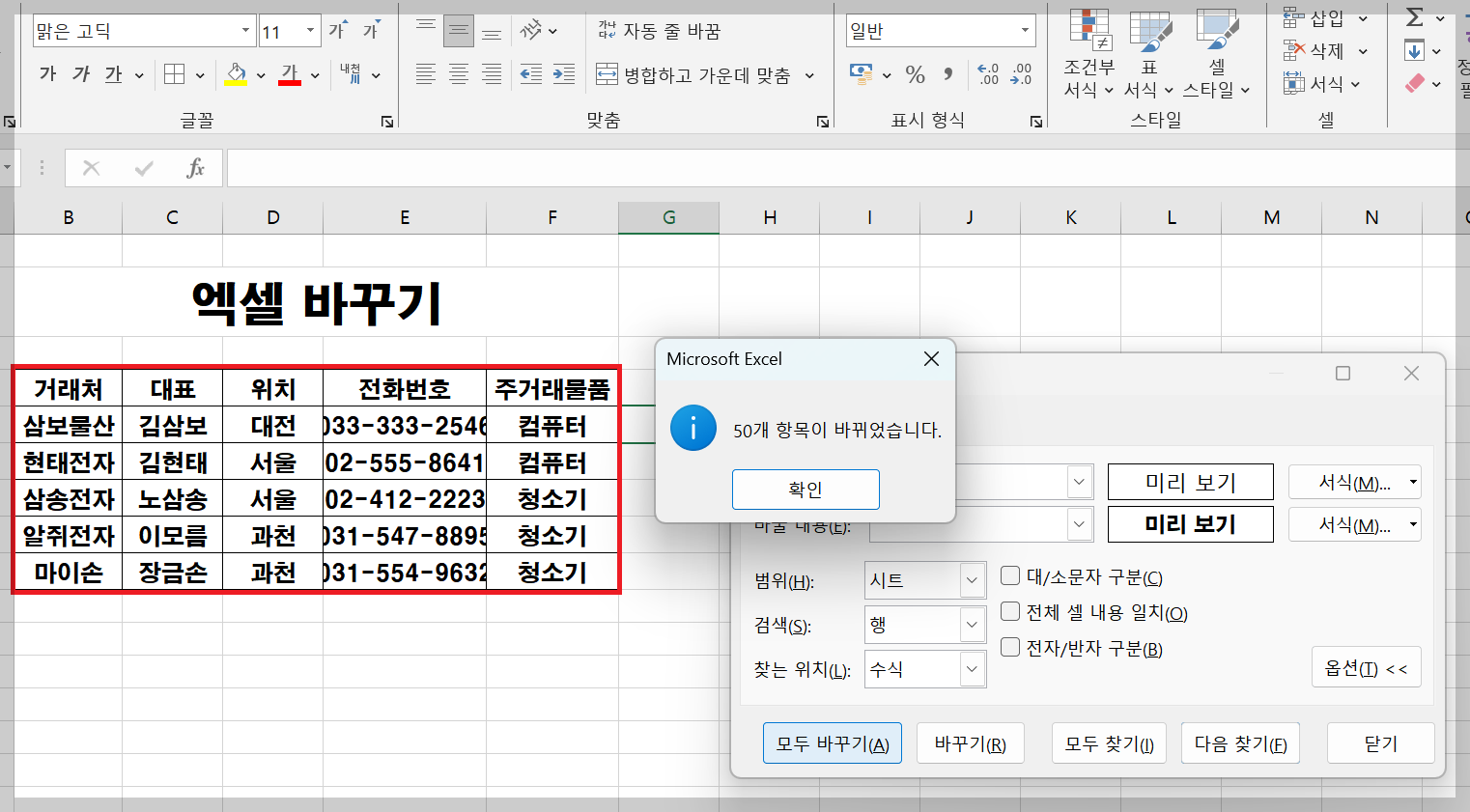Click the insert function fx icon

(195, 168)
